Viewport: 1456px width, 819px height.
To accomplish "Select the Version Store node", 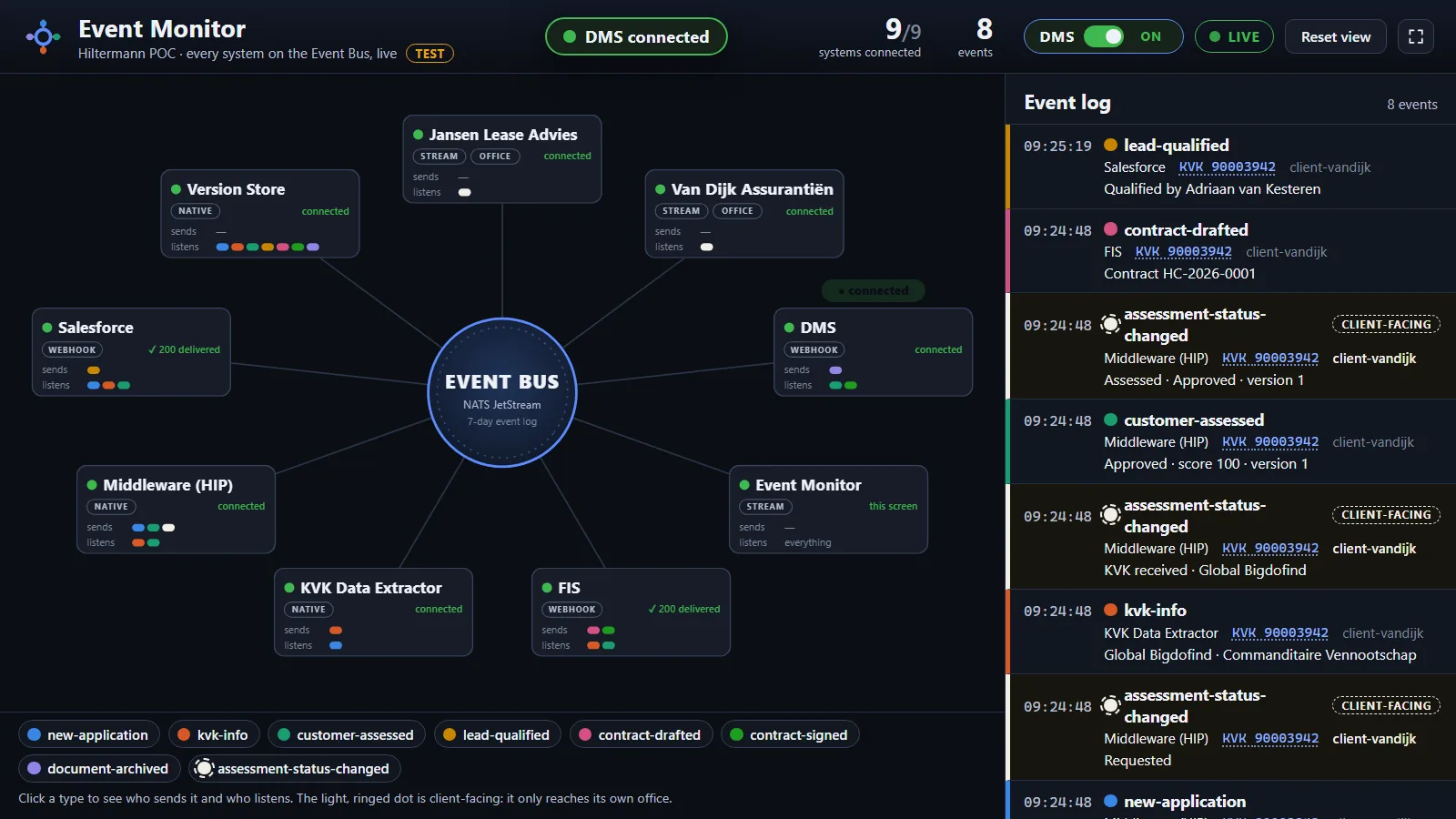I will [260, 214].
